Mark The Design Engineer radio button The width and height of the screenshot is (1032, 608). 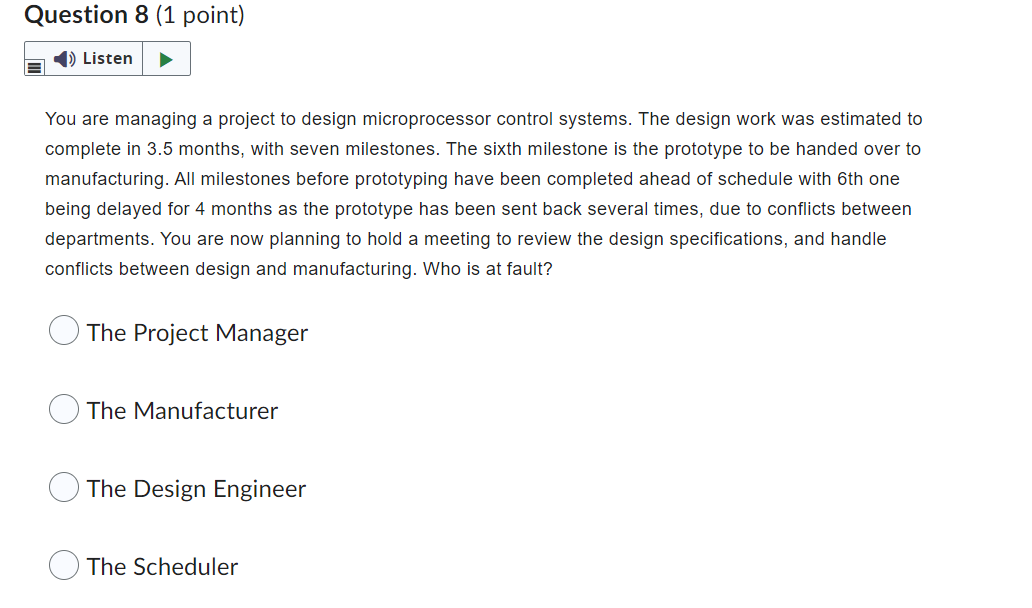pos(63,487)
